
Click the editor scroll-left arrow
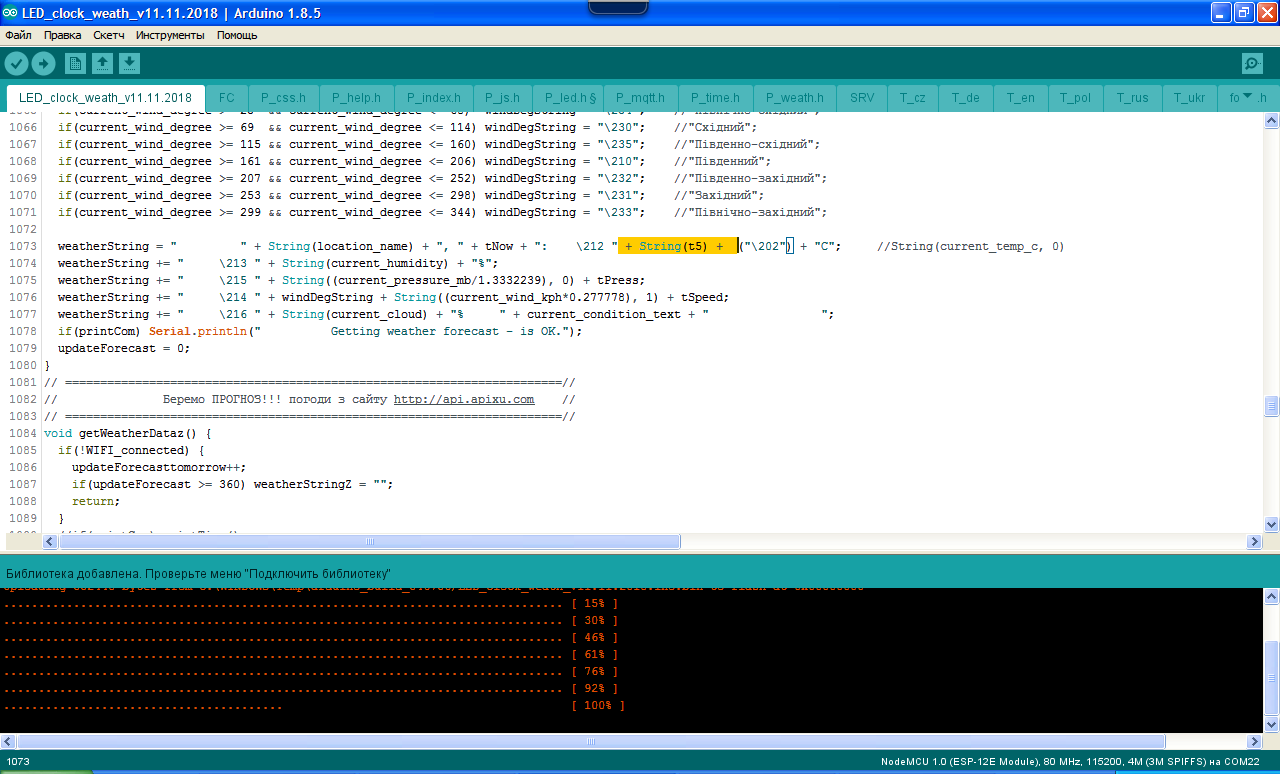tap(50, 541)
